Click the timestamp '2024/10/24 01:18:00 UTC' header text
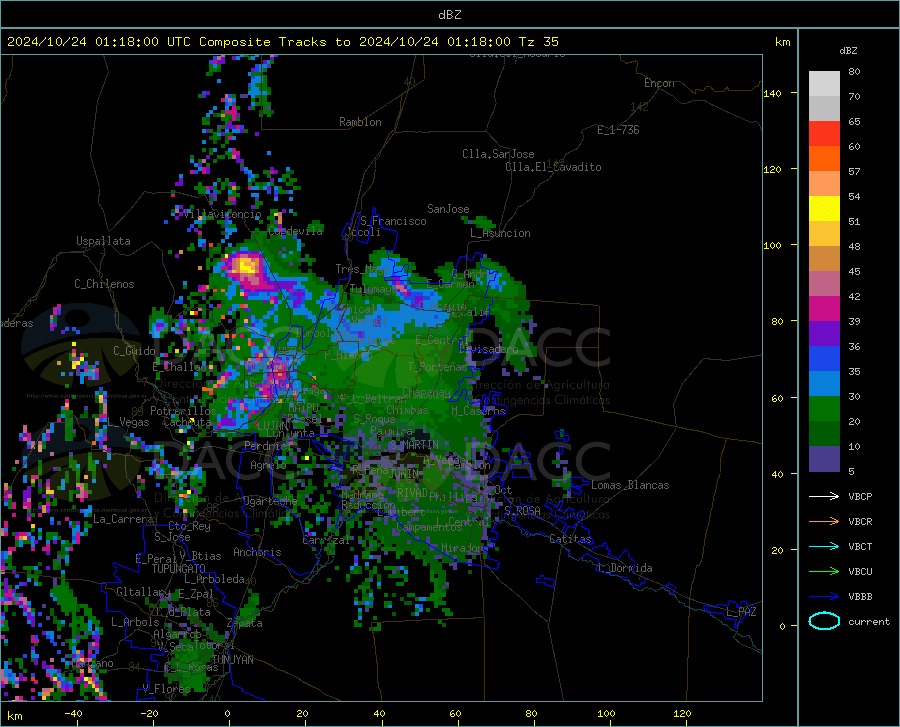The height and width of the screenshot is (727, 900). pos(98,42)
